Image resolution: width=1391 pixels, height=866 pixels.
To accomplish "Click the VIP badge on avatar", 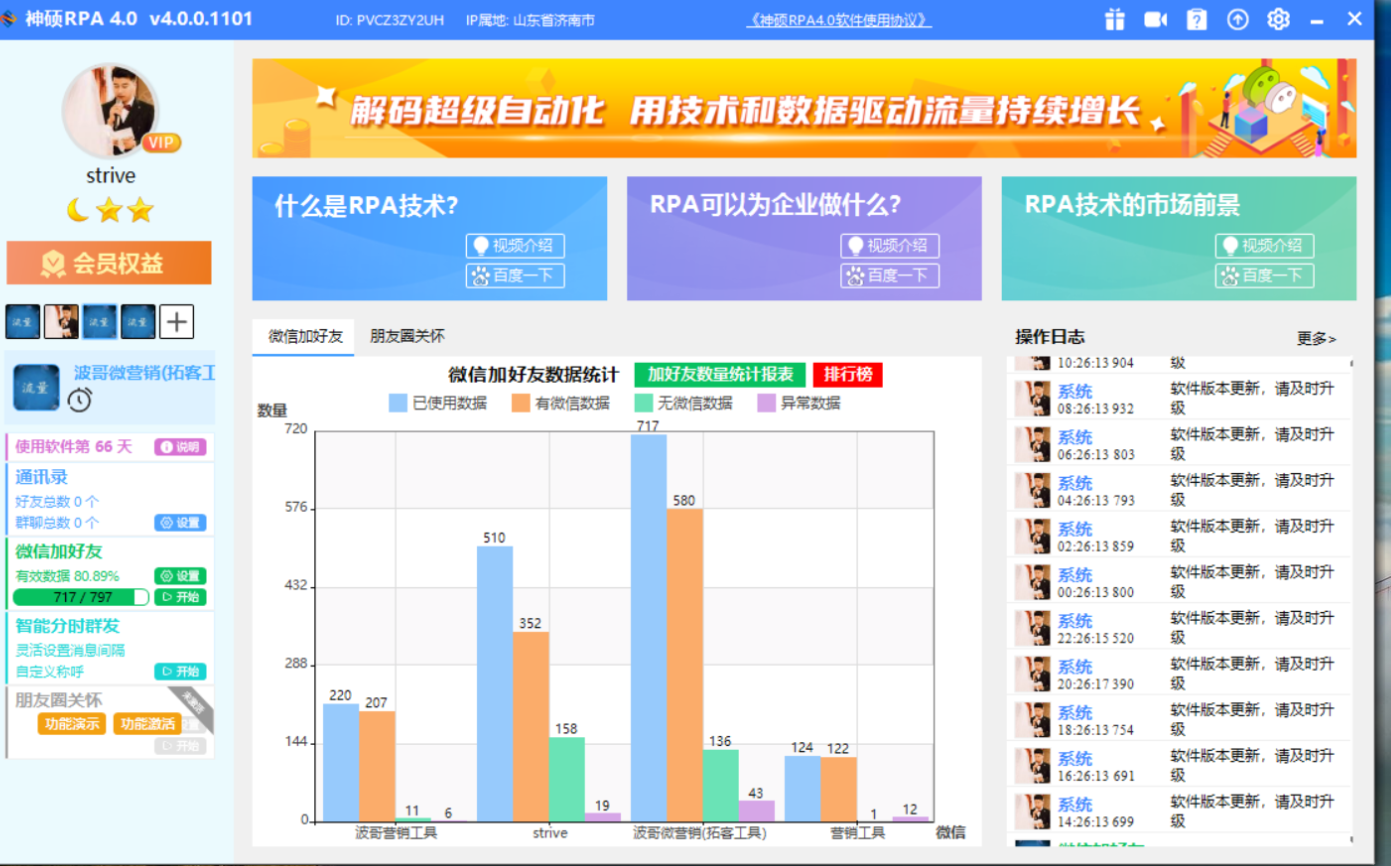I will [161, 142].
